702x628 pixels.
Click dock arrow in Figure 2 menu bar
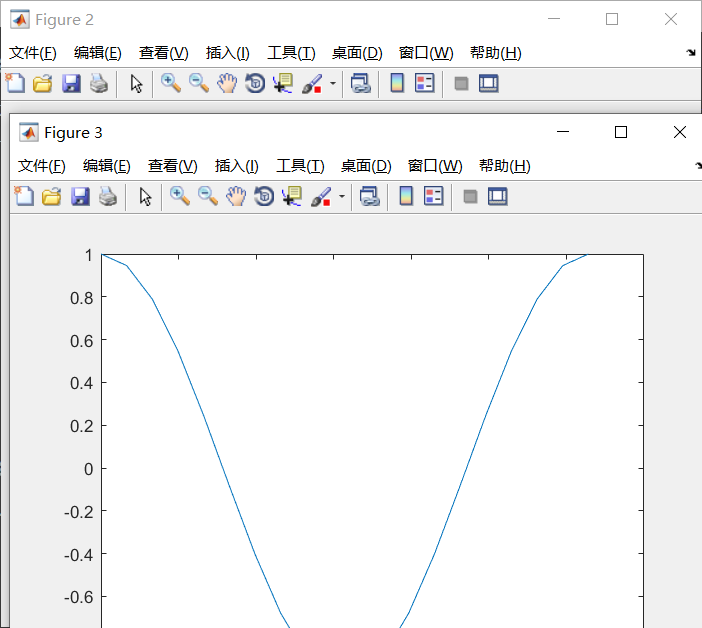(x=691, y=53)
